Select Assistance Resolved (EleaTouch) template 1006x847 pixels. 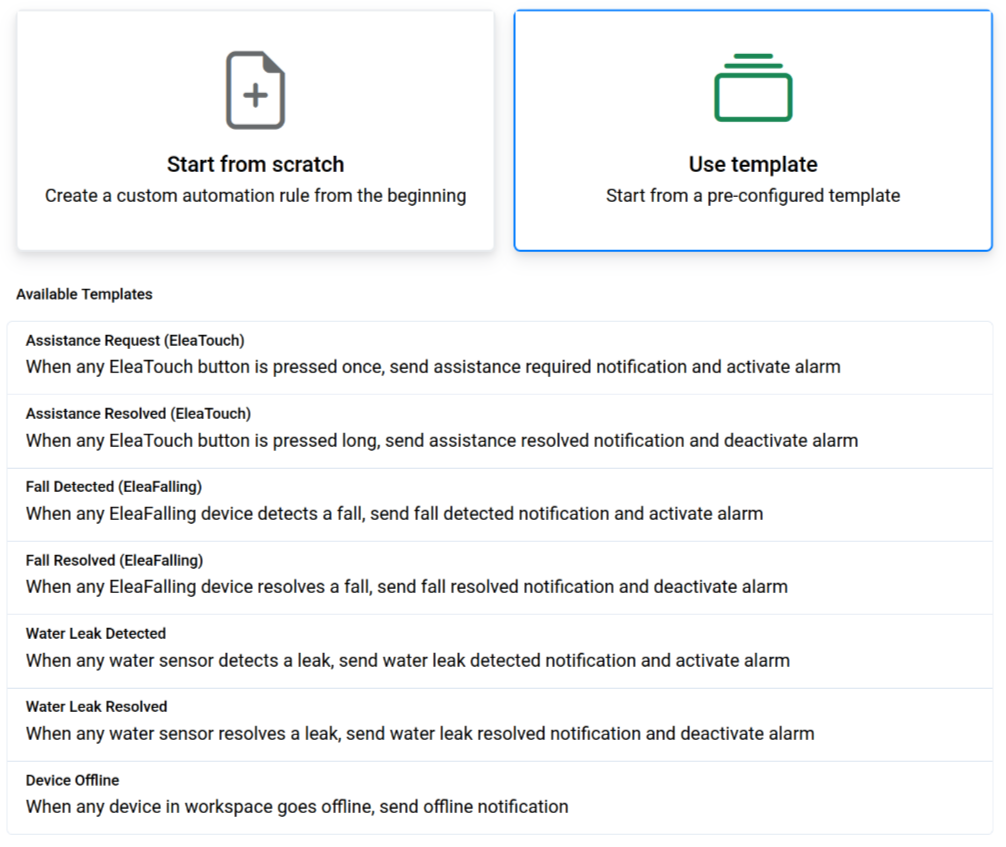[x=138, y=414]
